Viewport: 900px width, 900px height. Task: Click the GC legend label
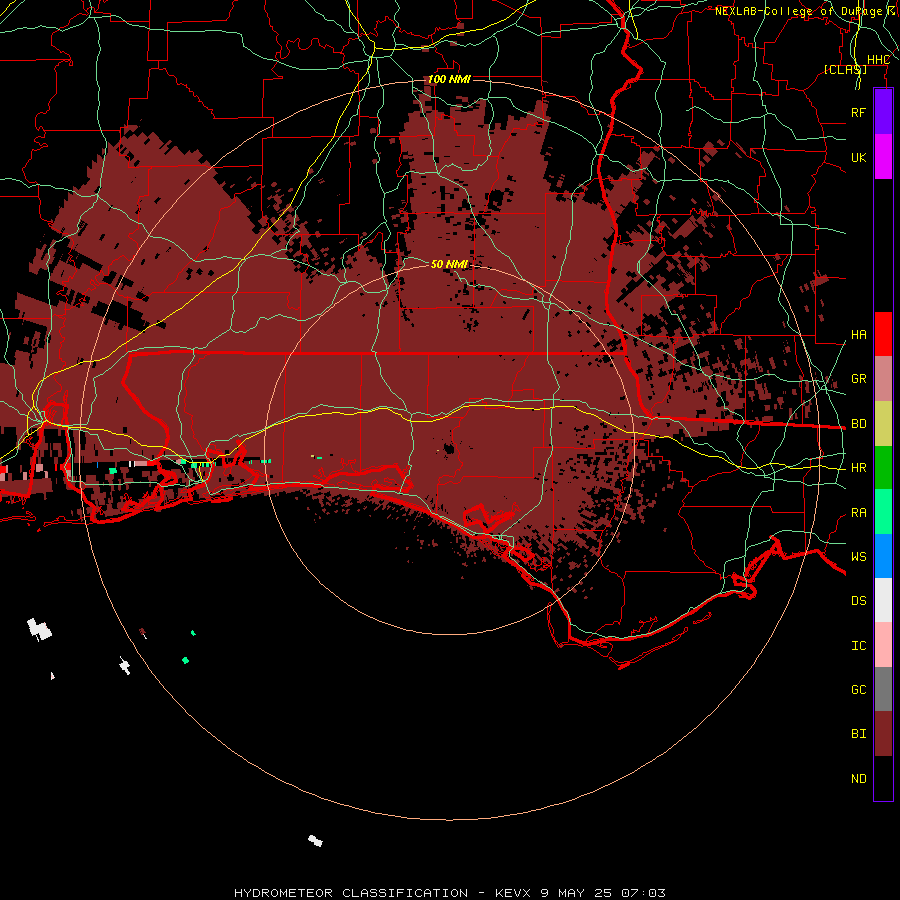[859, 690]
